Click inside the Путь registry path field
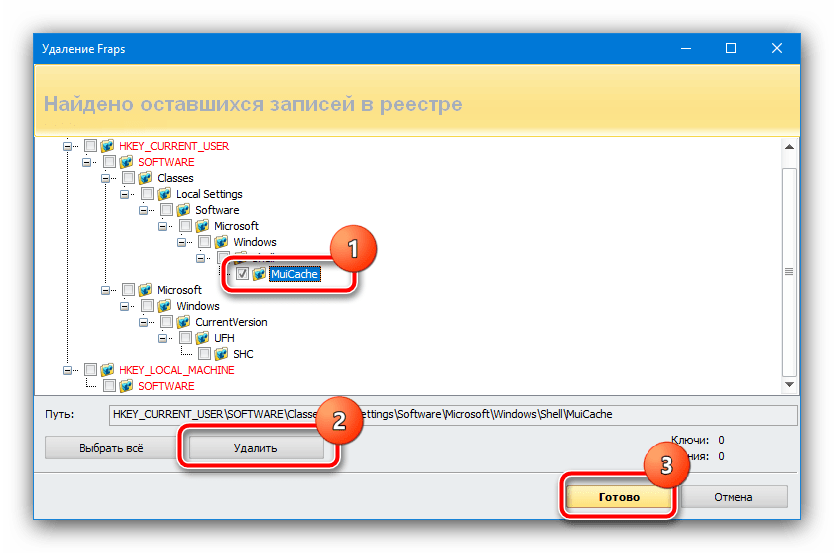The height and width of the screenshot is (553, 834). click(450, 414)
